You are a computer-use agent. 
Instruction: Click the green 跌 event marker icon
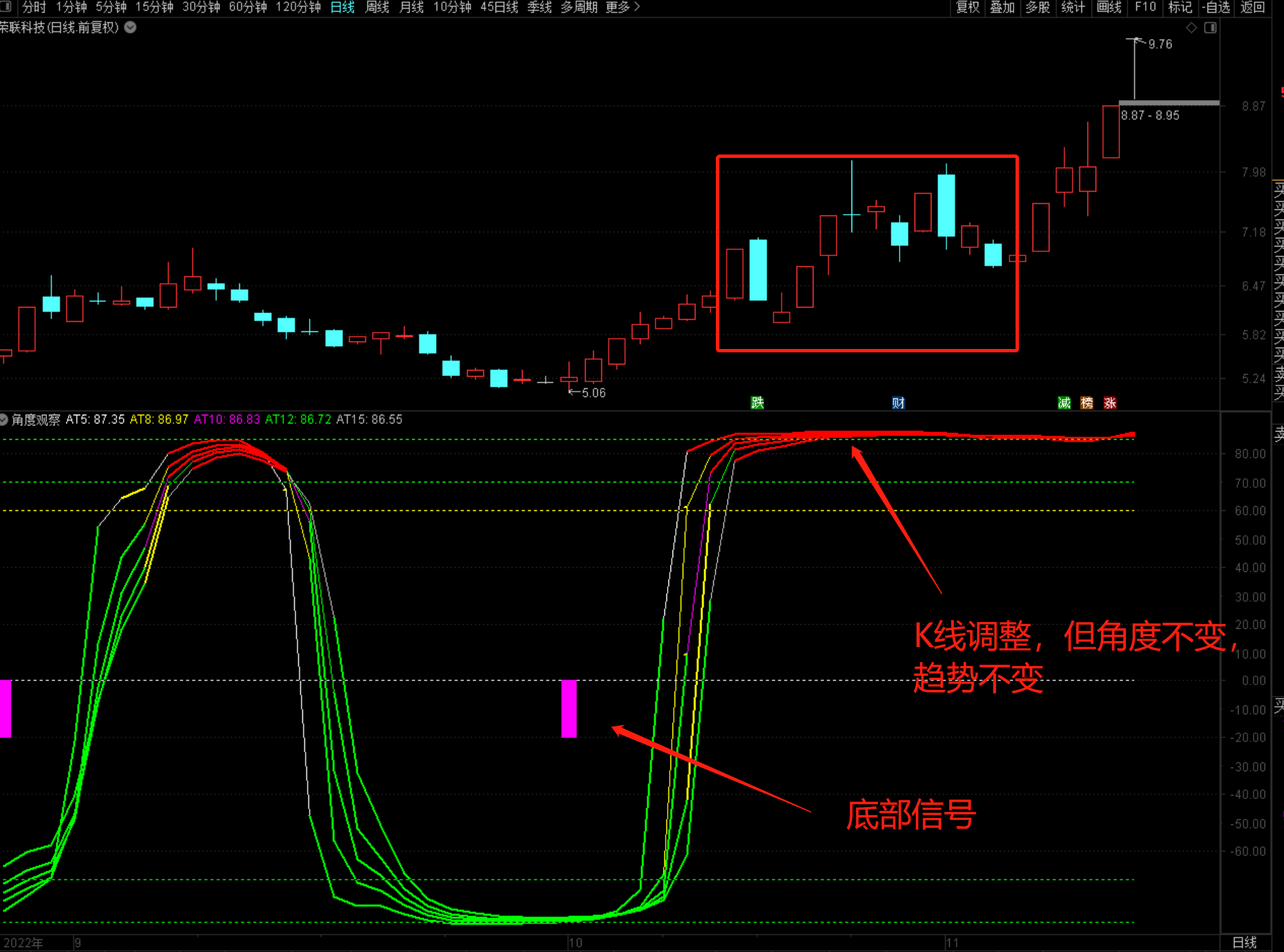click(x=757, y=403)
